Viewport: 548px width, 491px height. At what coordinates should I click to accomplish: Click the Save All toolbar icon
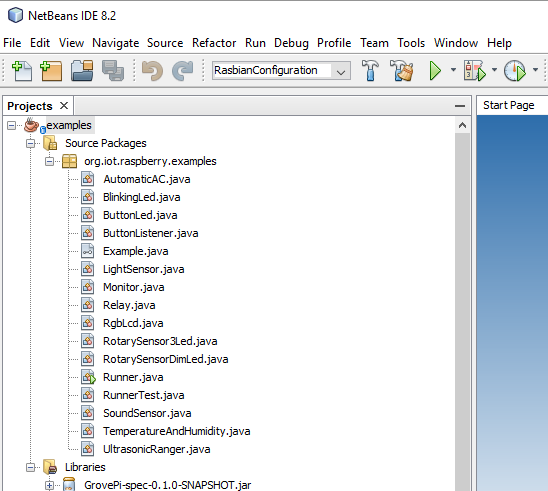tap(113, 71)
